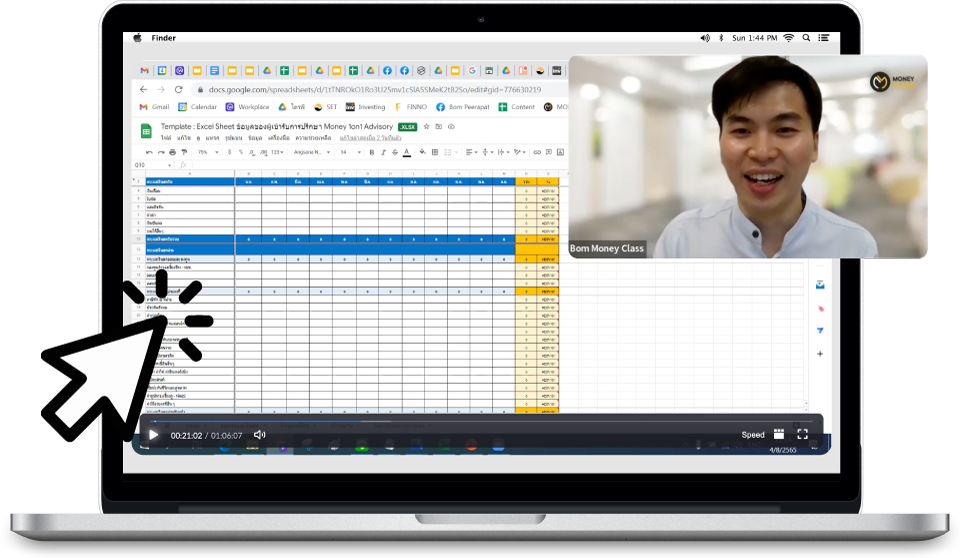The image size is (960, 558).
Task: Open the Gmail bookmark
Action: tap(156, 107)
